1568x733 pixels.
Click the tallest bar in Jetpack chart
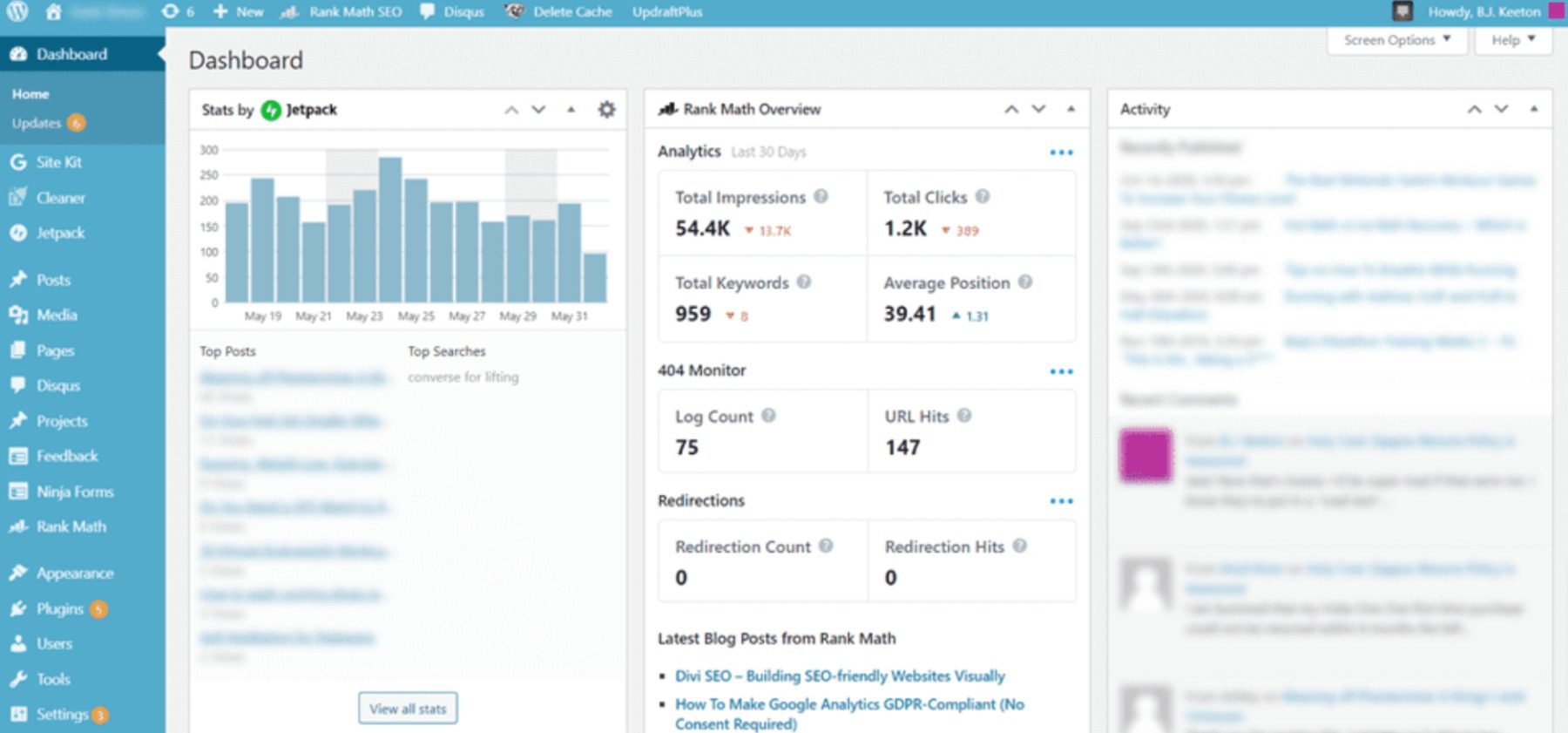coord(390,229)
